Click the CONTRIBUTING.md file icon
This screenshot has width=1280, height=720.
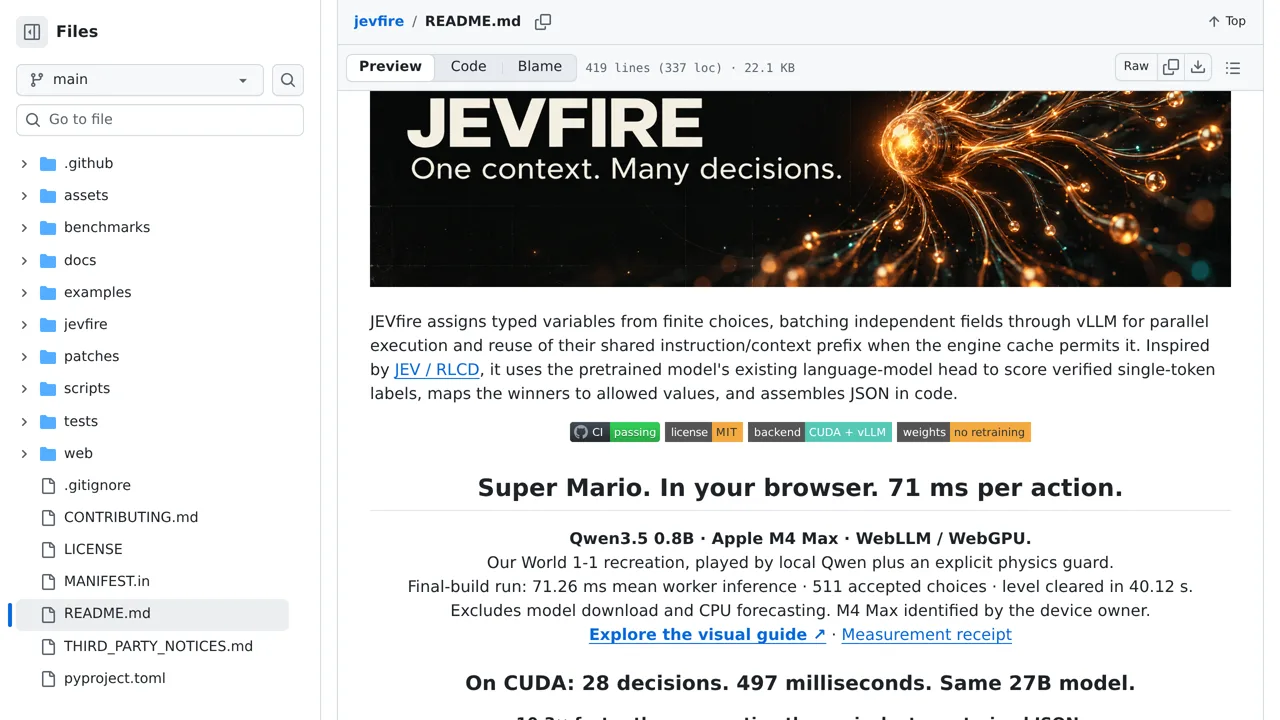point(48,517)
